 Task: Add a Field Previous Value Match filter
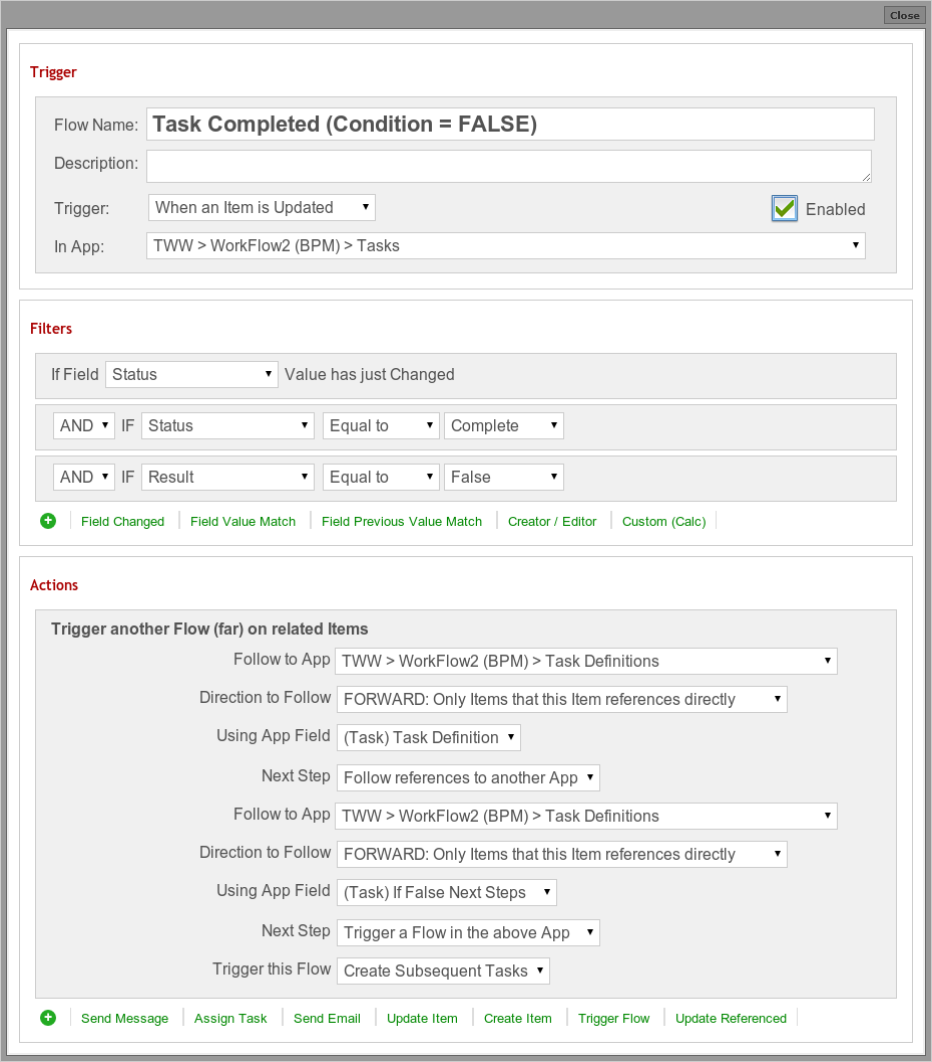pos(402,522)
